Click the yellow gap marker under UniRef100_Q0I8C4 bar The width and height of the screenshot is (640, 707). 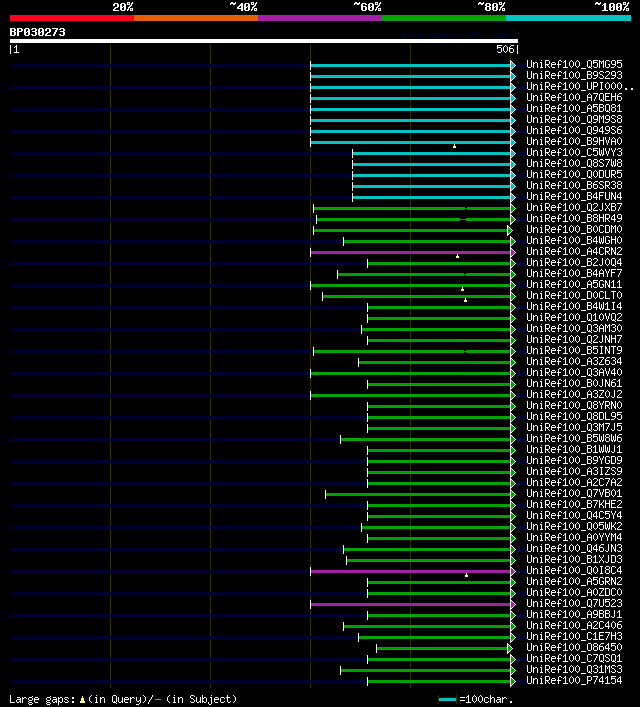click(x=466, y=575)
